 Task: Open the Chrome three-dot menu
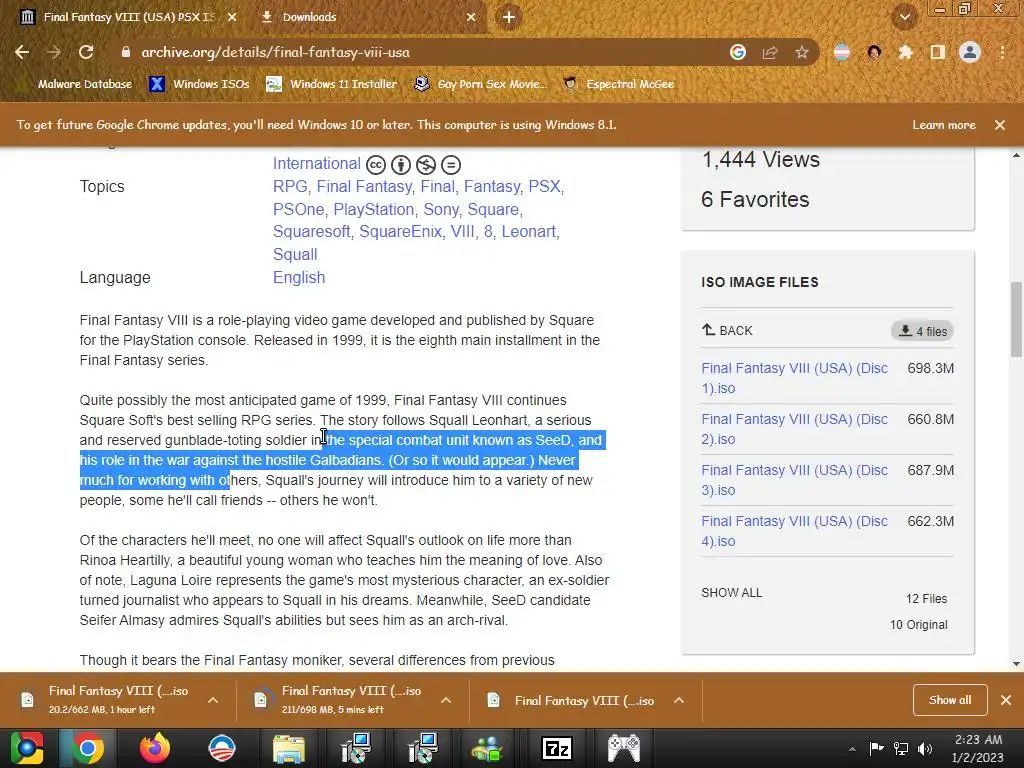point(1002,52)
